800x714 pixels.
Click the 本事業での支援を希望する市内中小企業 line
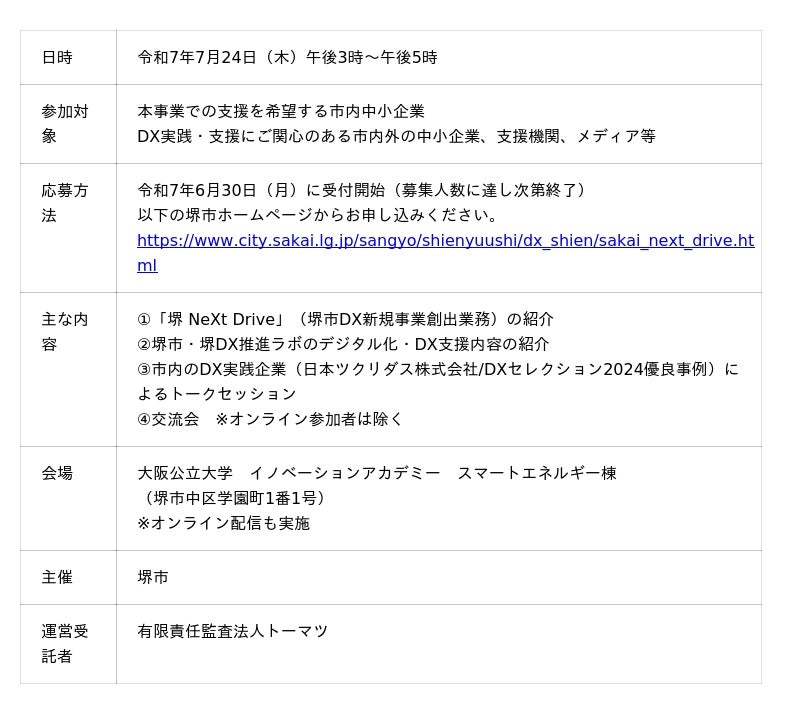[281, 111]
